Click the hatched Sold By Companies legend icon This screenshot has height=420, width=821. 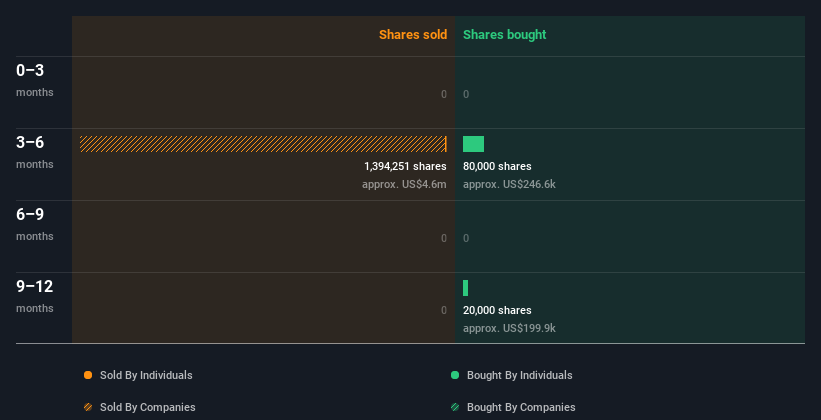[88, 407]
